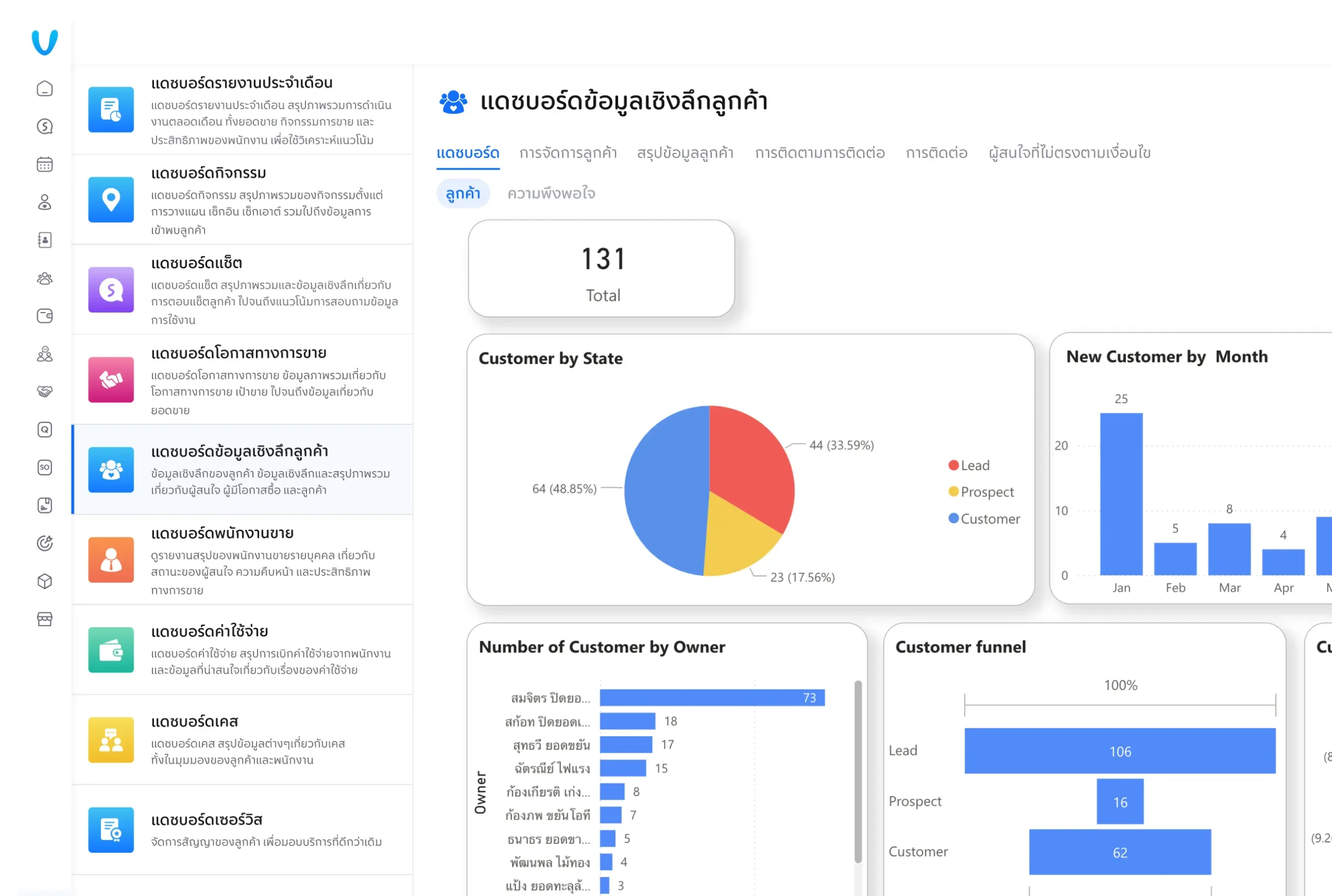Viewport: 1332px width, 896px height.
Task: Open the signed document icon in the sidebar
Action: 45,505
